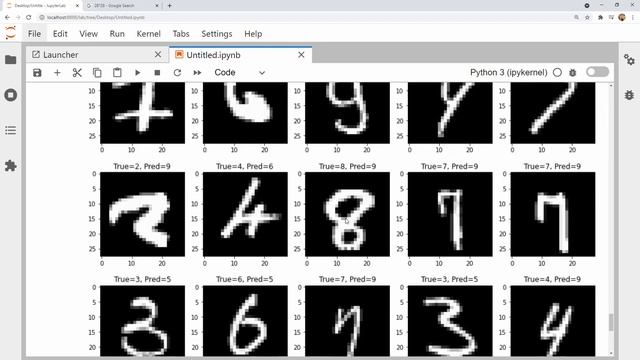Open the cell type dropdown showing Code
Screen dimensions: 640x360
240,73
